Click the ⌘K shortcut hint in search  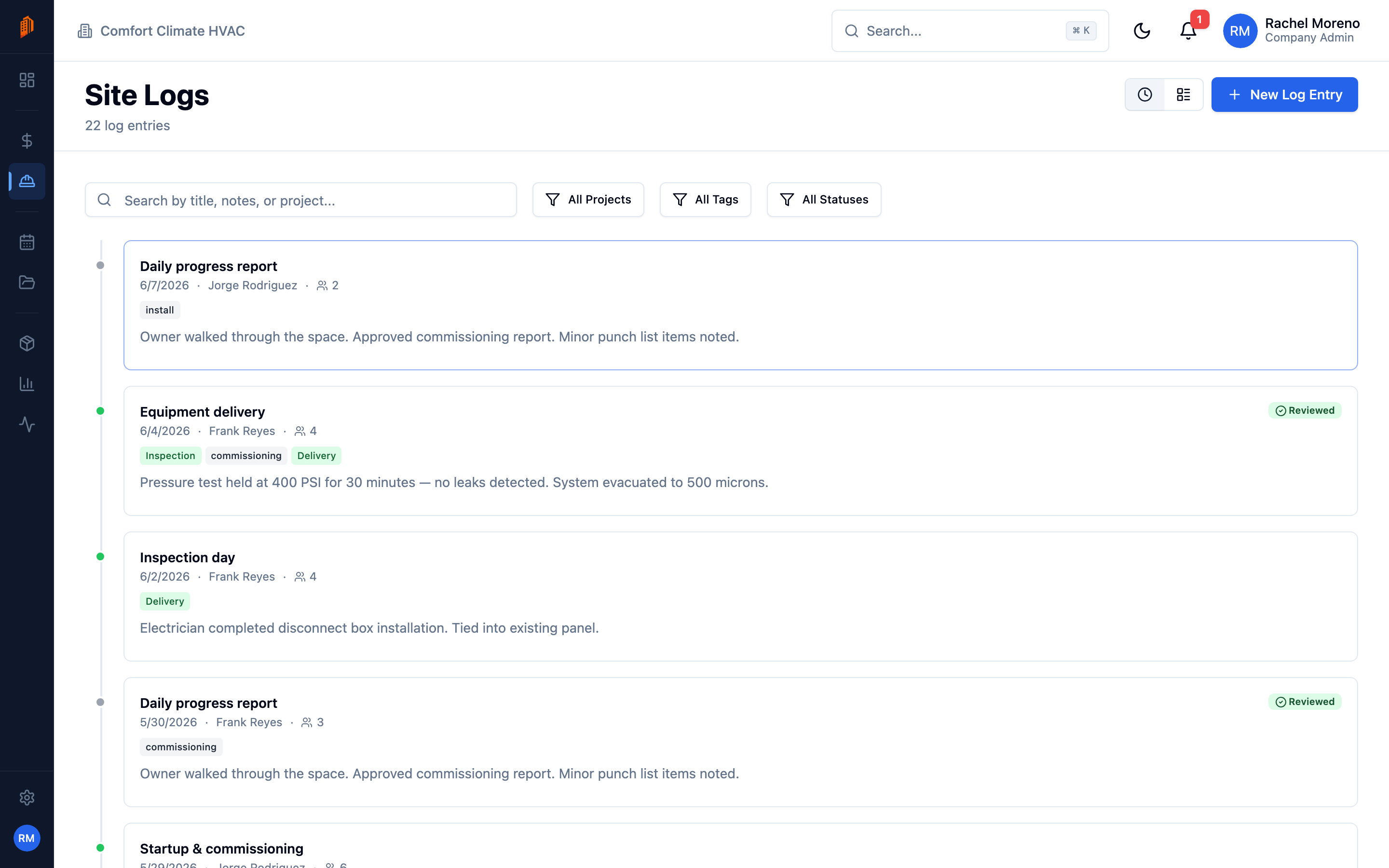(x=1081, y=31)
